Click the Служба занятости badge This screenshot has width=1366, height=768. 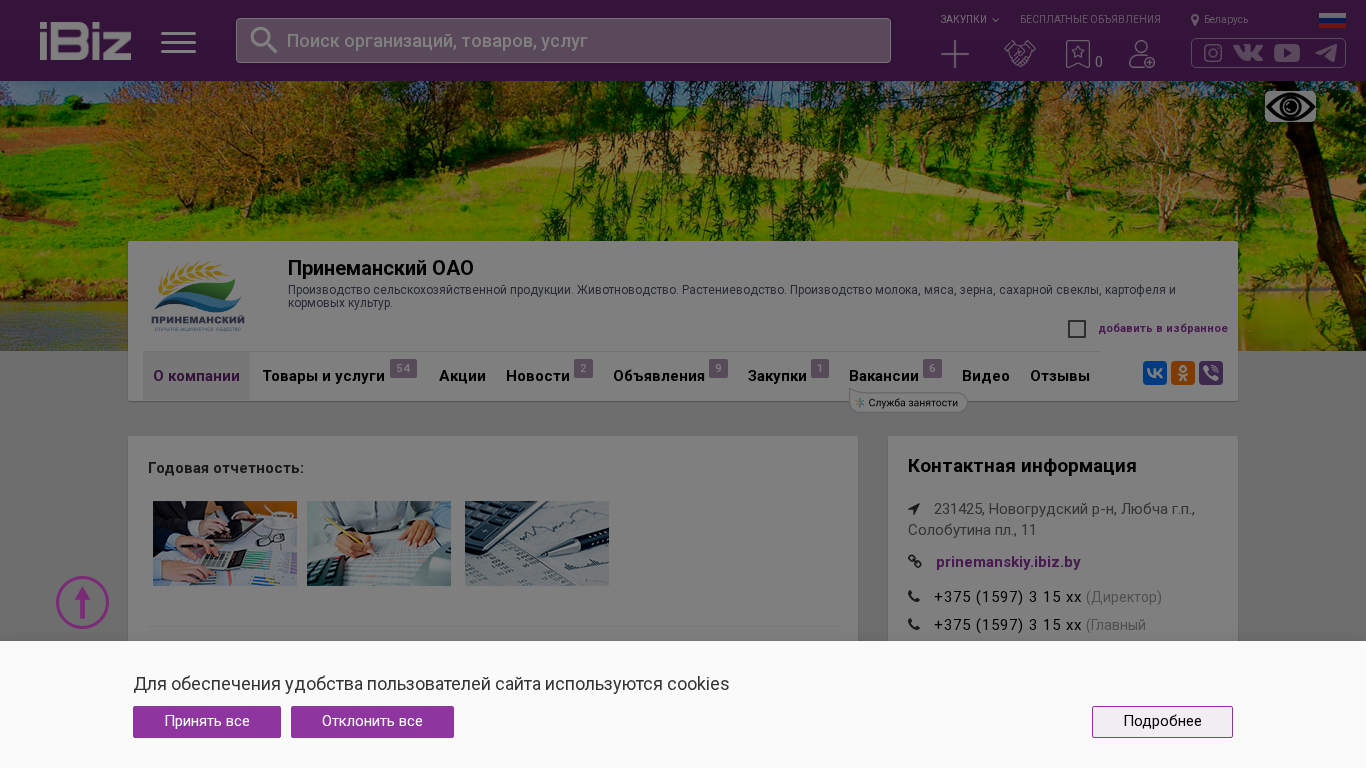pos(908,402)
